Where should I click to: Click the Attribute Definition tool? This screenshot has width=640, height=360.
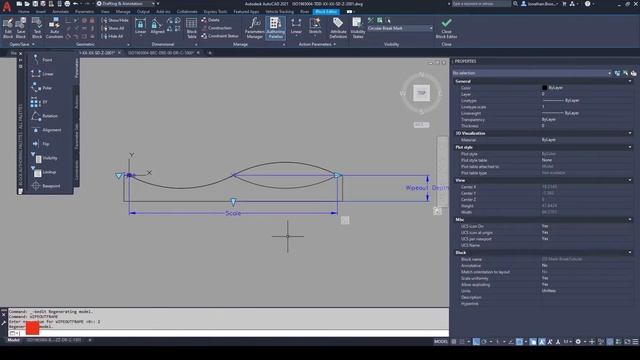click(338, 28)
